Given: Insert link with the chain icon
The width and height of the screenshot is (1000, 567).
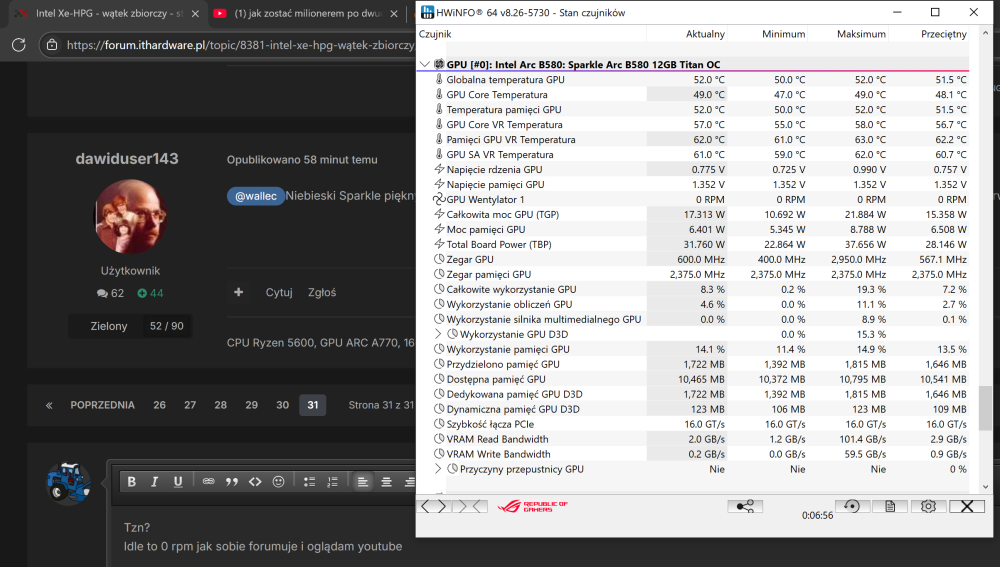Looking at the screenshot, I should coord(209,482).
